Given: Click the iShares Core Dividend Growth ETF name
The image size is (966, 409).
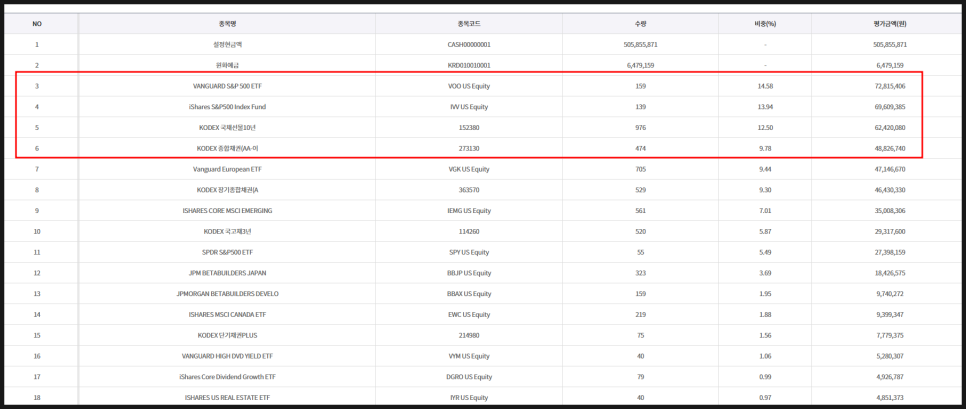Looking at the screenshot, I should (x=227, y=377).
